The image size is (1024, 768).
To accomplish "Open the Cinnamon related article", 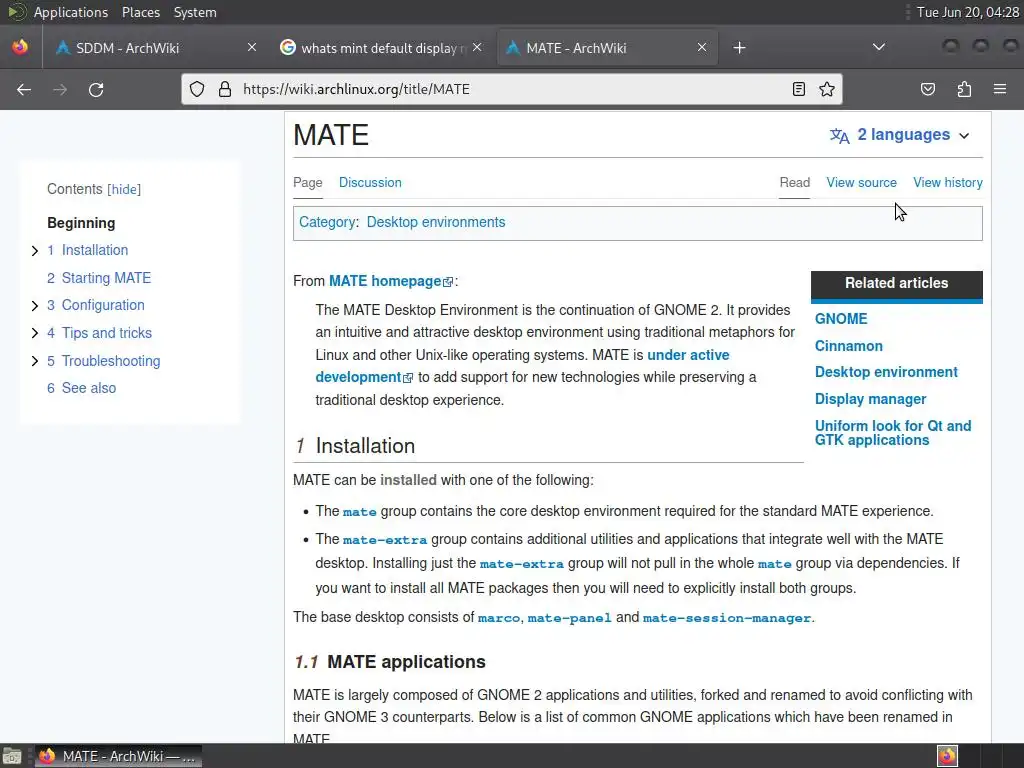I will point(848,345).
